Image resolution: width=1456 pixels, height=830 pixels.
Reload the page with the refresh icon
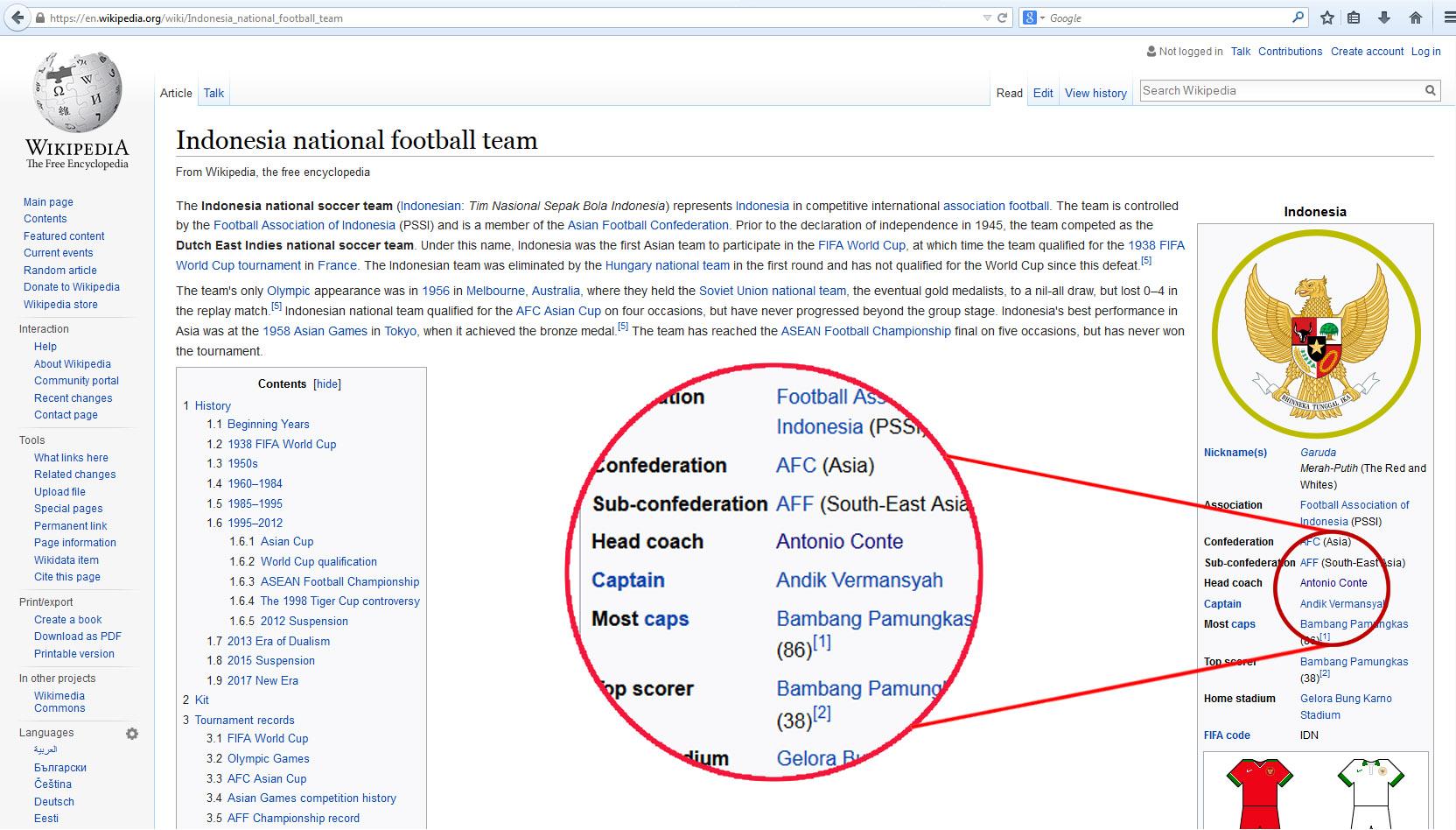click(1003, 18)
